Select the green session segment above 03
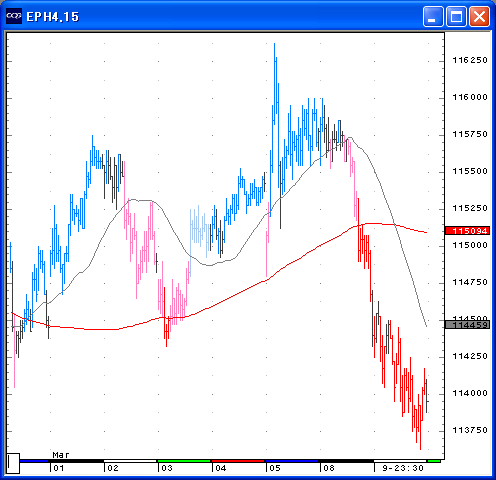This screenshot has width=496, height=480. (184, 461)
